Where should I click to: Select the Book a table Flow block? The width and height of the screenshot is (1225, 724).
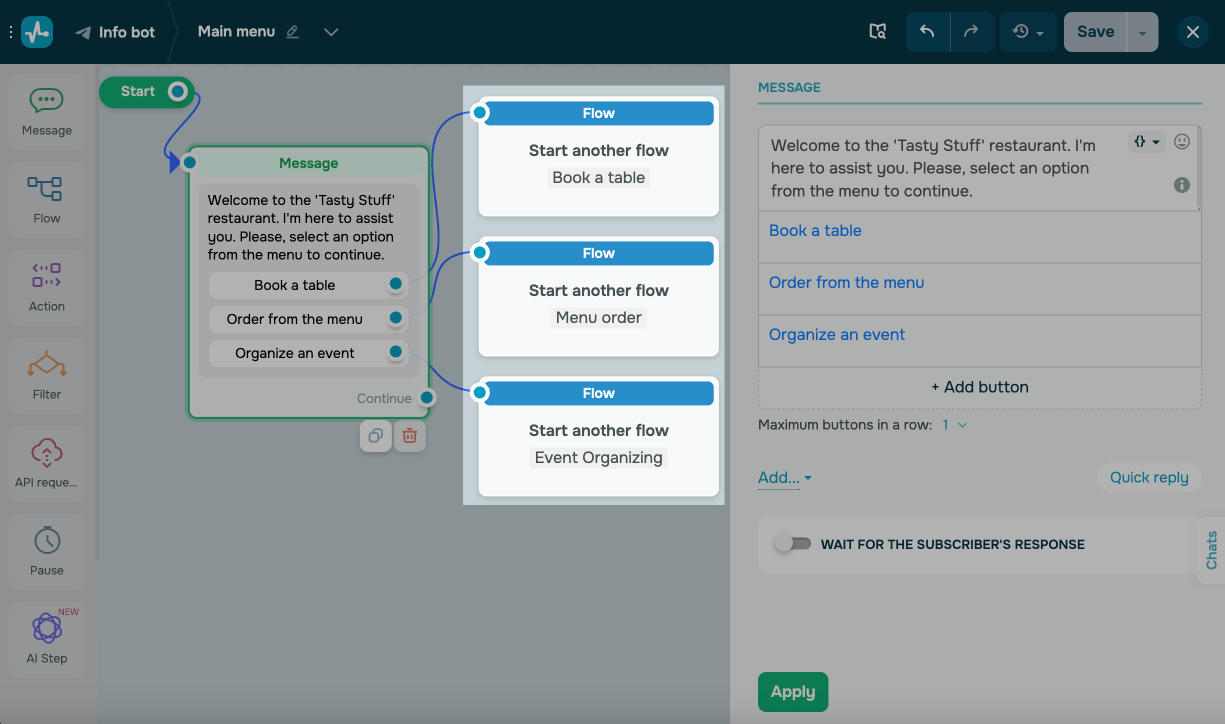(x=598, y=157)
